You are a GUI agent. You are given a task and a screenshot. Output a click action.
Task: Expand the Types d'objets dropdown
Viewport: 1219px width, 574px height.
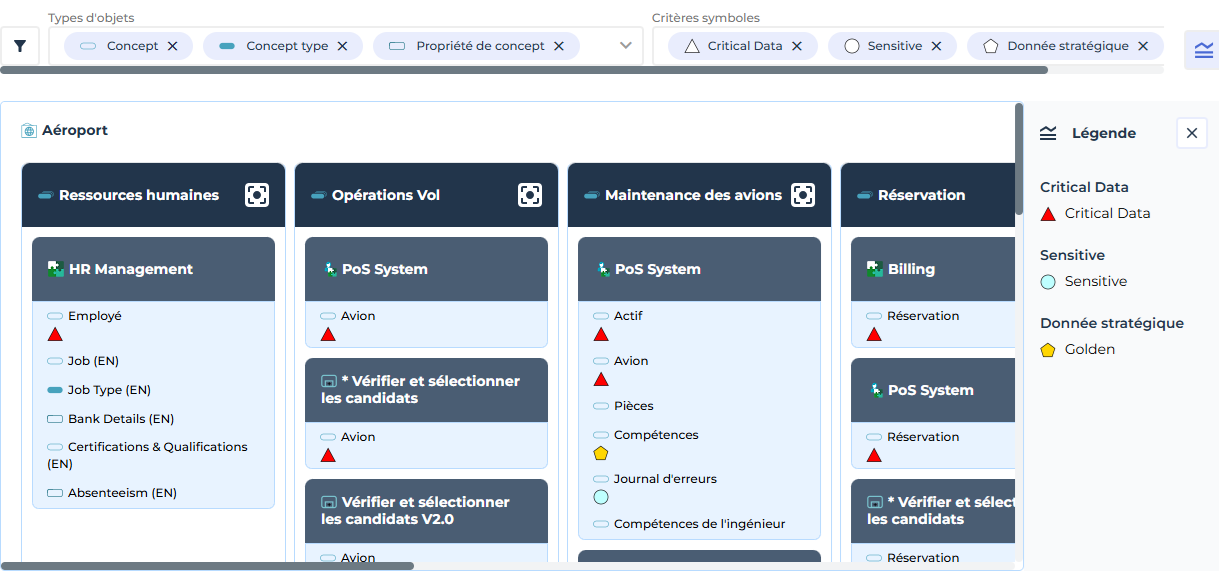coord(626,46)
